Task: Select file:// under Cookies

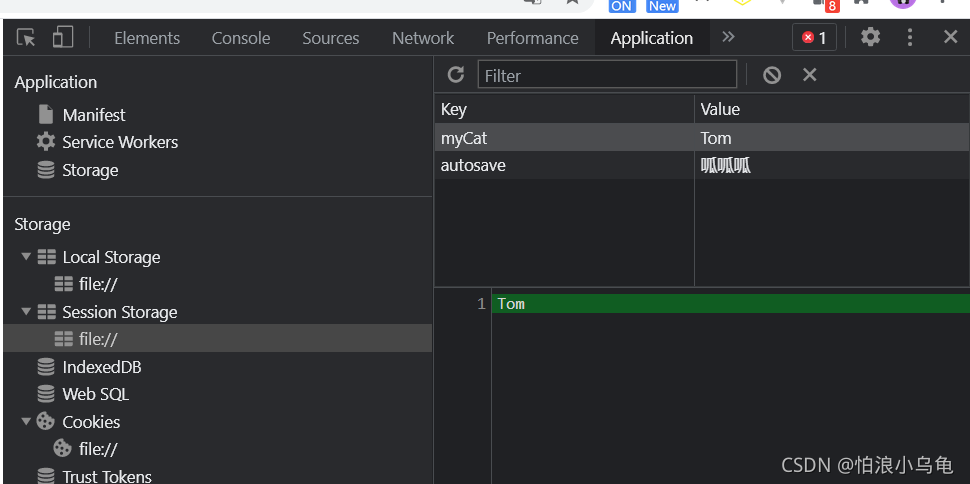Action: 98,449
